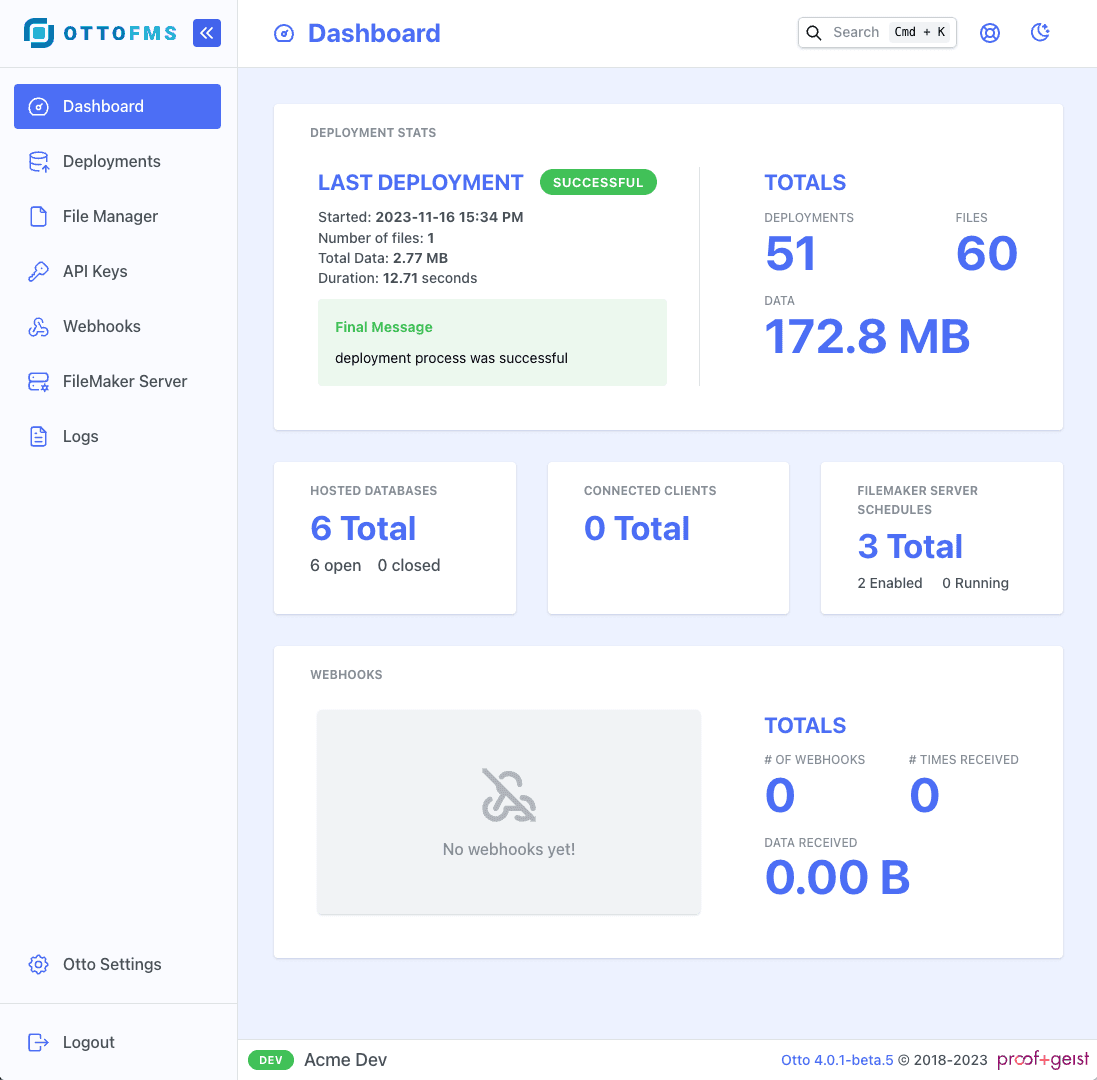Click the File Manager page icon
This screenshot has height=1080, width=1097.
click(39, 216)
